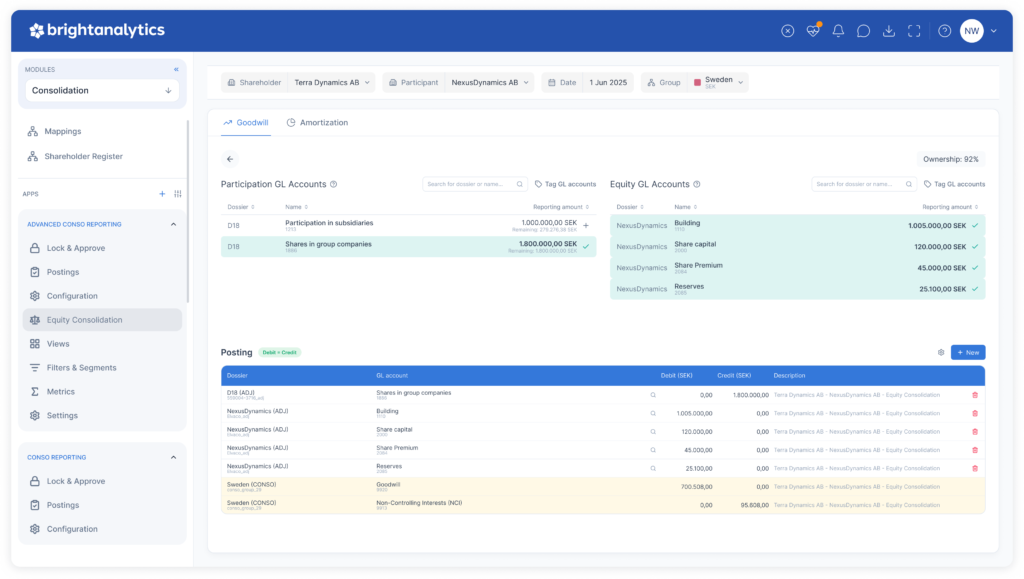Open the posting settings gear icon
Viewport: 1024px width, 579px height.
pyautogui.click(x=941, y=352)
